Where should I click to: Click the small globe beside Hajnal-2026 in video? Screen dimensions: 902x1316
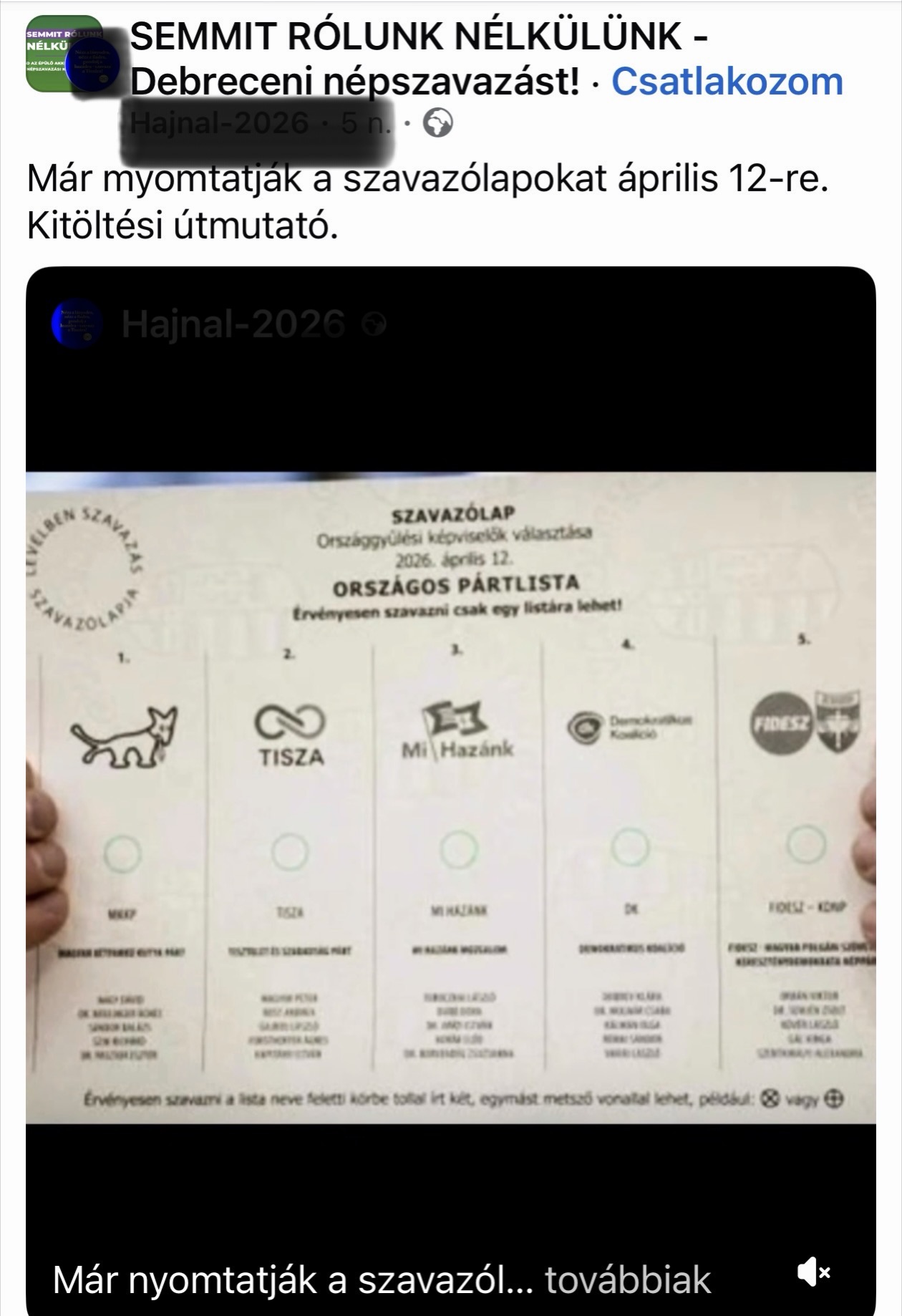[374, 325]
